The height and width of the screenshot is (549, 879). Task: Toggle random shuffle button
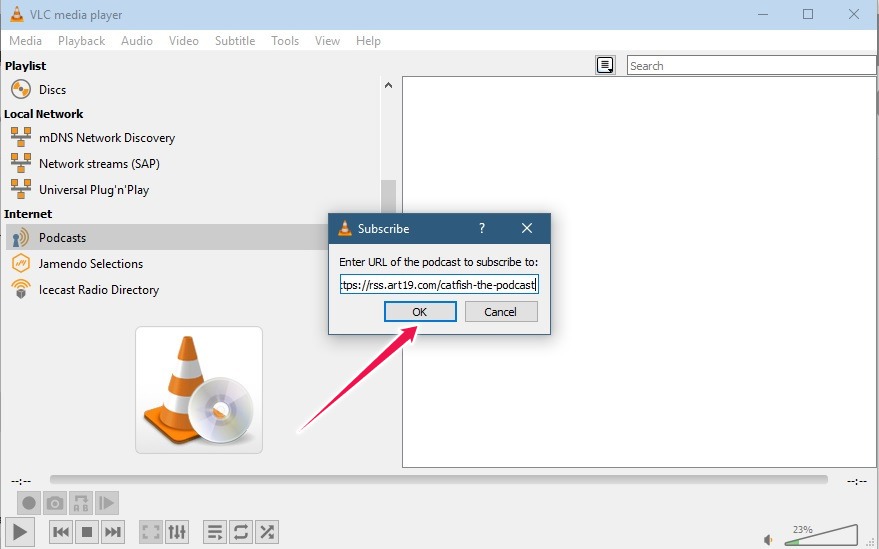coord(267,532)
